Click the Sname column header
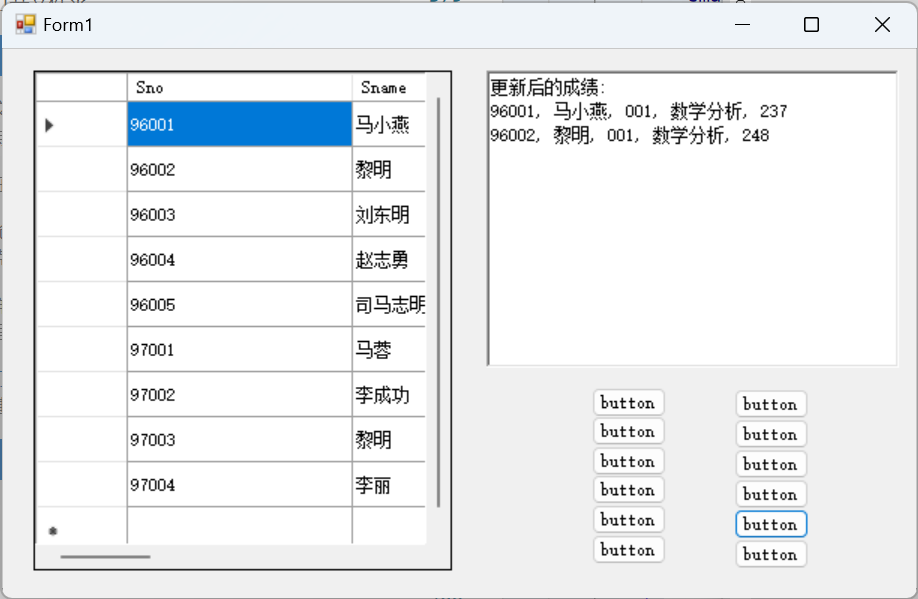 [x=389, y=87]
